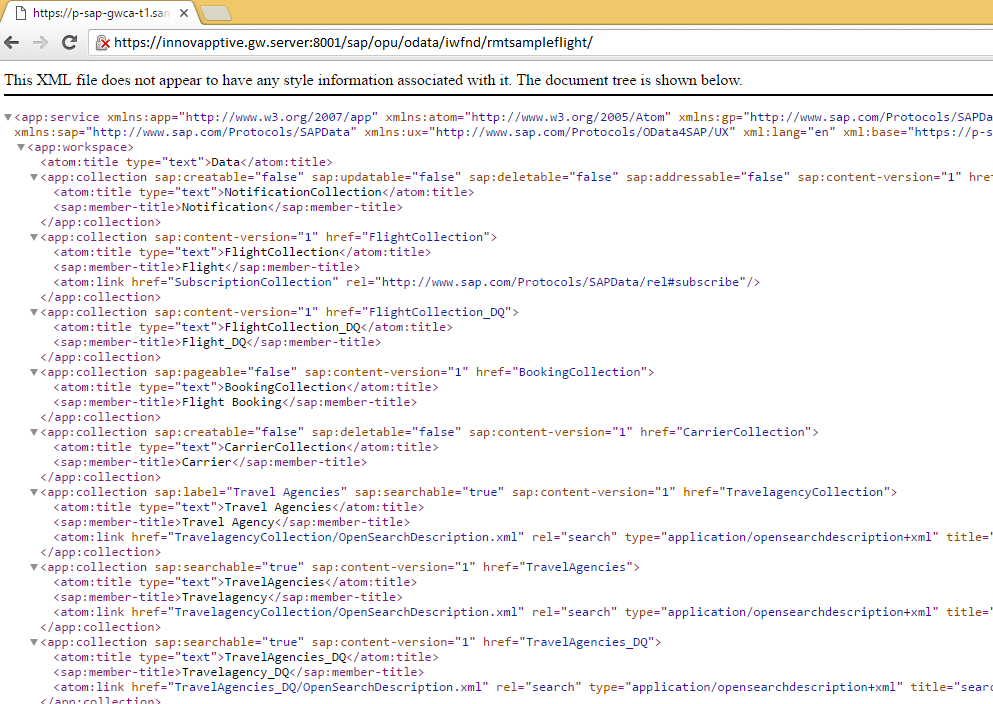Image resolution: width=993 pixels, height=704 pixels.
Task: Collapse the FlightCollection app:collection node
Action: [35, 237]
